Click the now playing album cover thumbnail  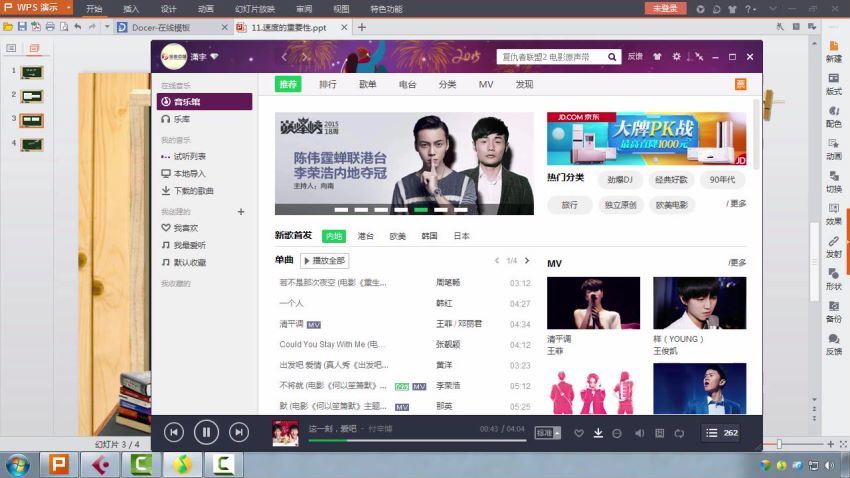285,433
